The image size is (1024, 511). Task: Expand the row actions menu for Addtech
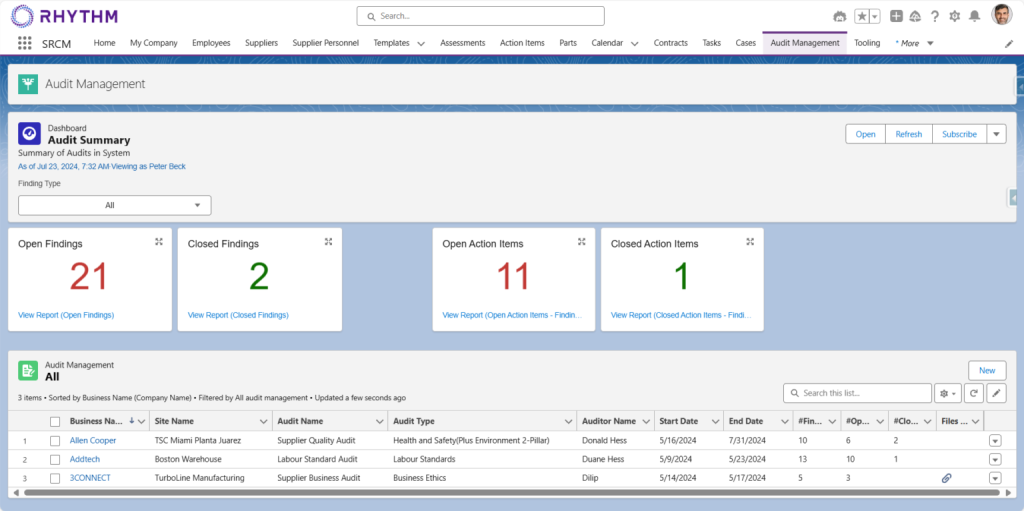[x=994, y=459]
